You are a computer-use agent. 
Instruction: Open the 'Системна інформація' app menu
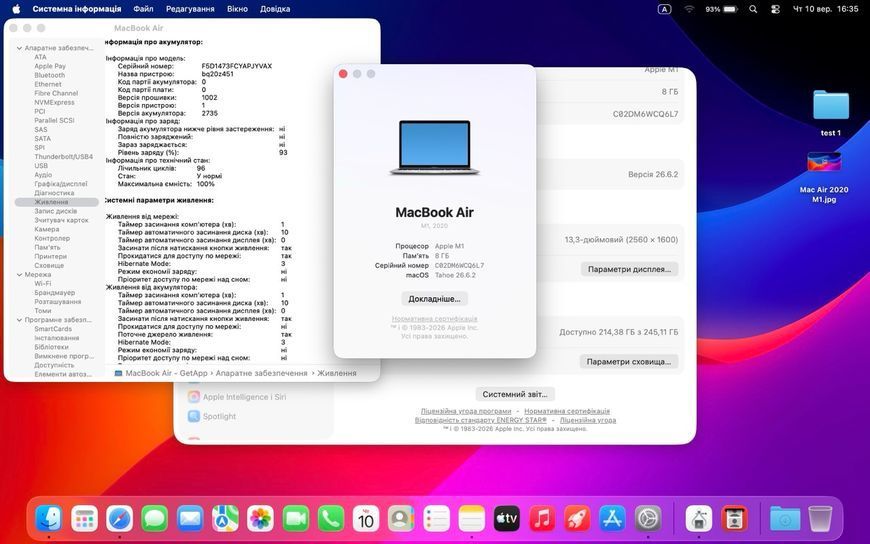coord(77,9)
